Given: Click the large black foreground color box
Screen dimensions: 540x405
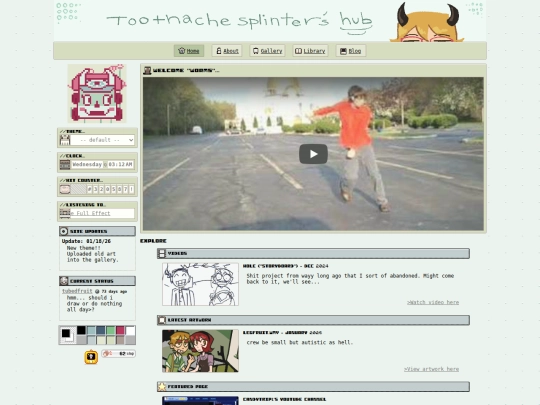Looking at the screenshot, I should pos(66,333).
